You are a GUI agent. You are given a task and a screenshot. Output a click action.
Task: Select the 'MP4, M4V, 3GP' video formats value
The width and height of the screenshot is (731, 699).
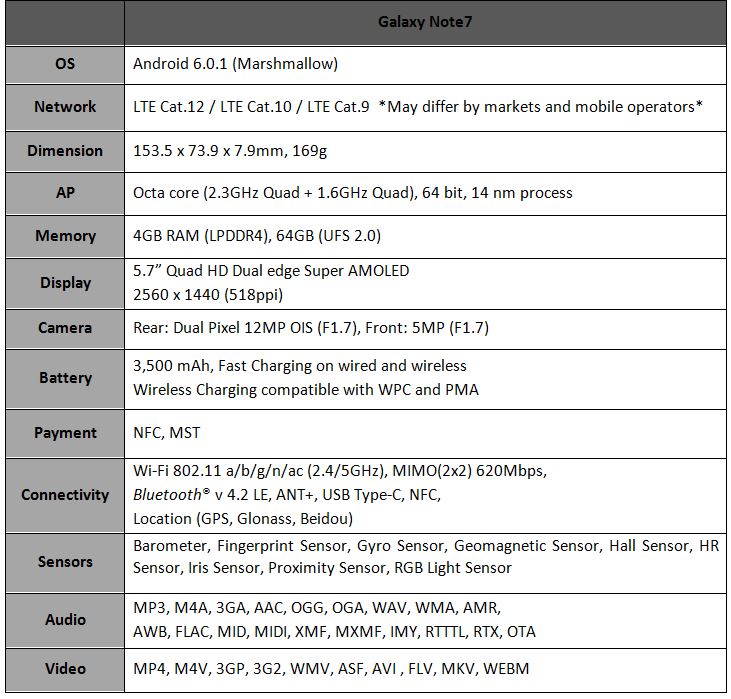coord(331,669)
